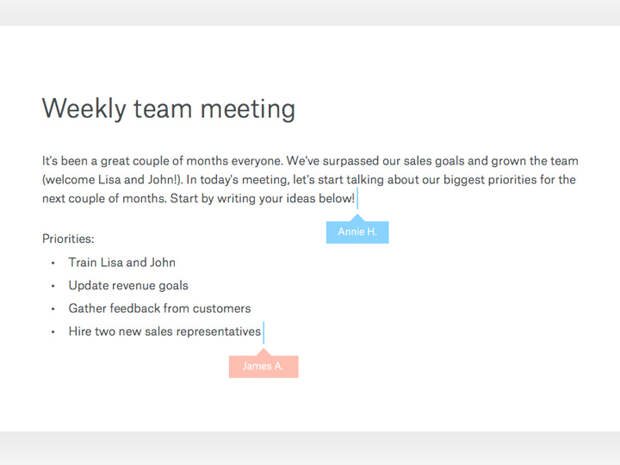Click 'Hire two new sales representatives' bullet item
Screen dimensions: 620x465
(164, 331)
